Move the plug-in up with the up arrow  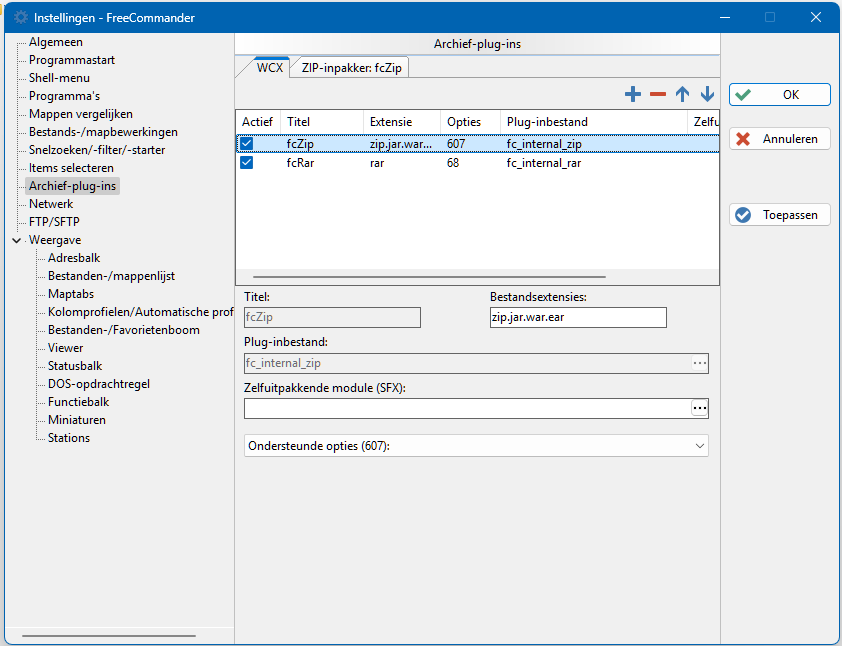[683, 95]
